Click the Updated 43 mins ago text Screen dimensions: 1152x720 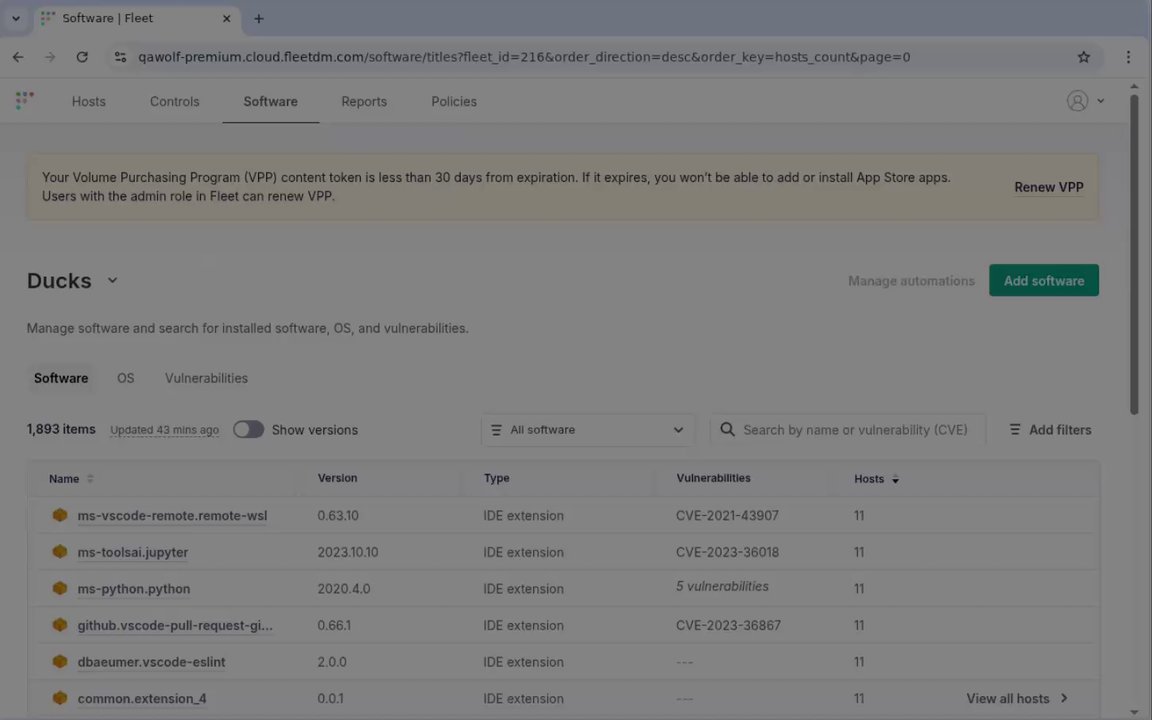(165, 430)
